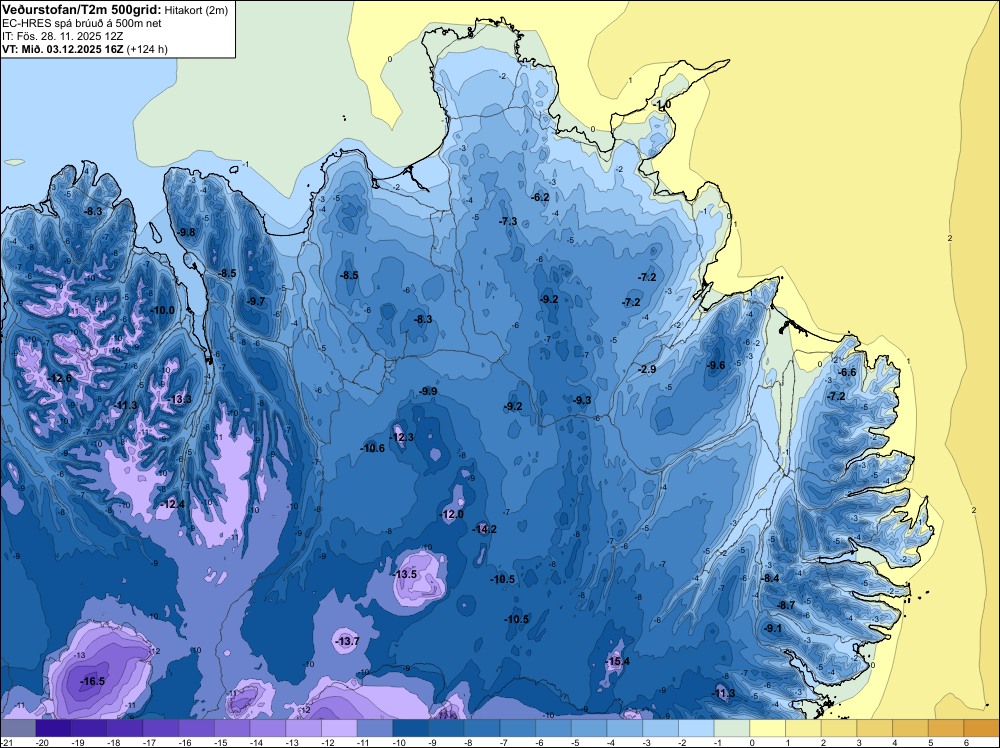Image resolution: width=1000 pixels, height=748 pixels.
Task: Click the -8 blue legend swatch
Action: pos(482,728)
